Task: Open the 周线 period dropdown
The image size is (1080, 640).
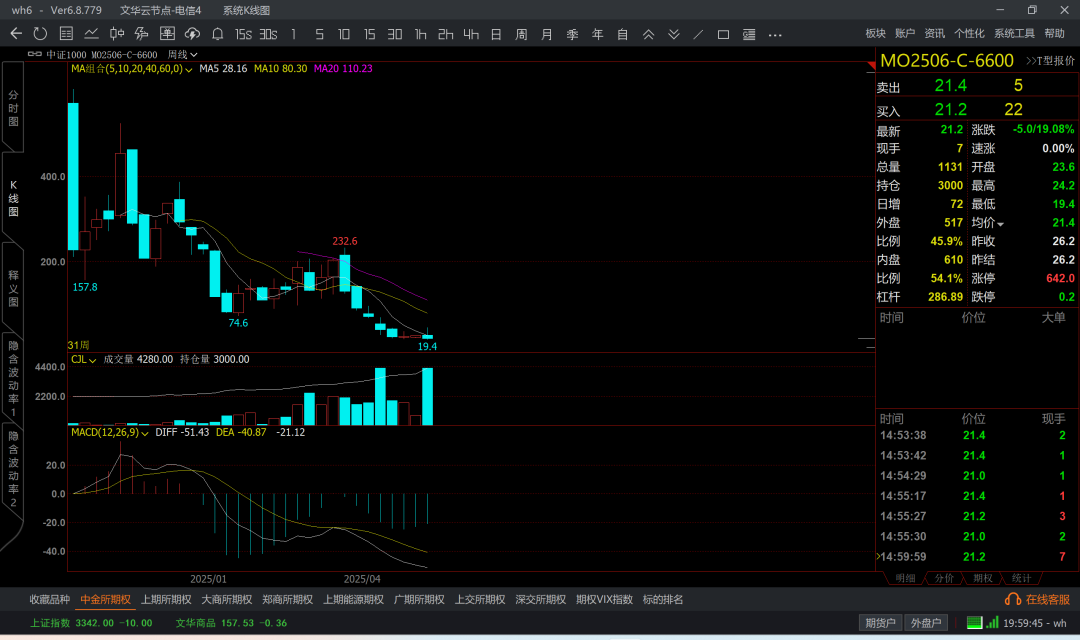Action: point(182,54)
